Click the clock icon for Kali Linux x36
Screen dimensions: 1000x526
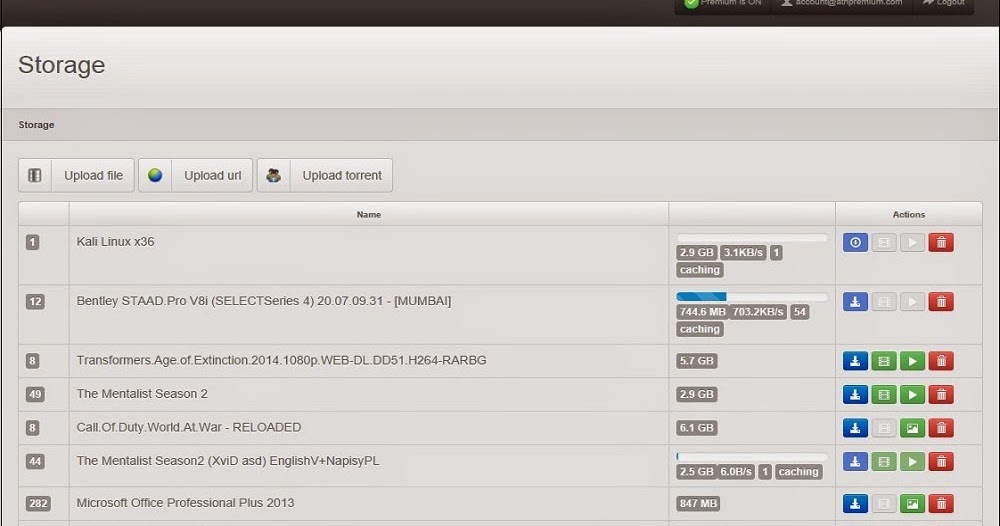pyautogui.click(x=855, y=242)
